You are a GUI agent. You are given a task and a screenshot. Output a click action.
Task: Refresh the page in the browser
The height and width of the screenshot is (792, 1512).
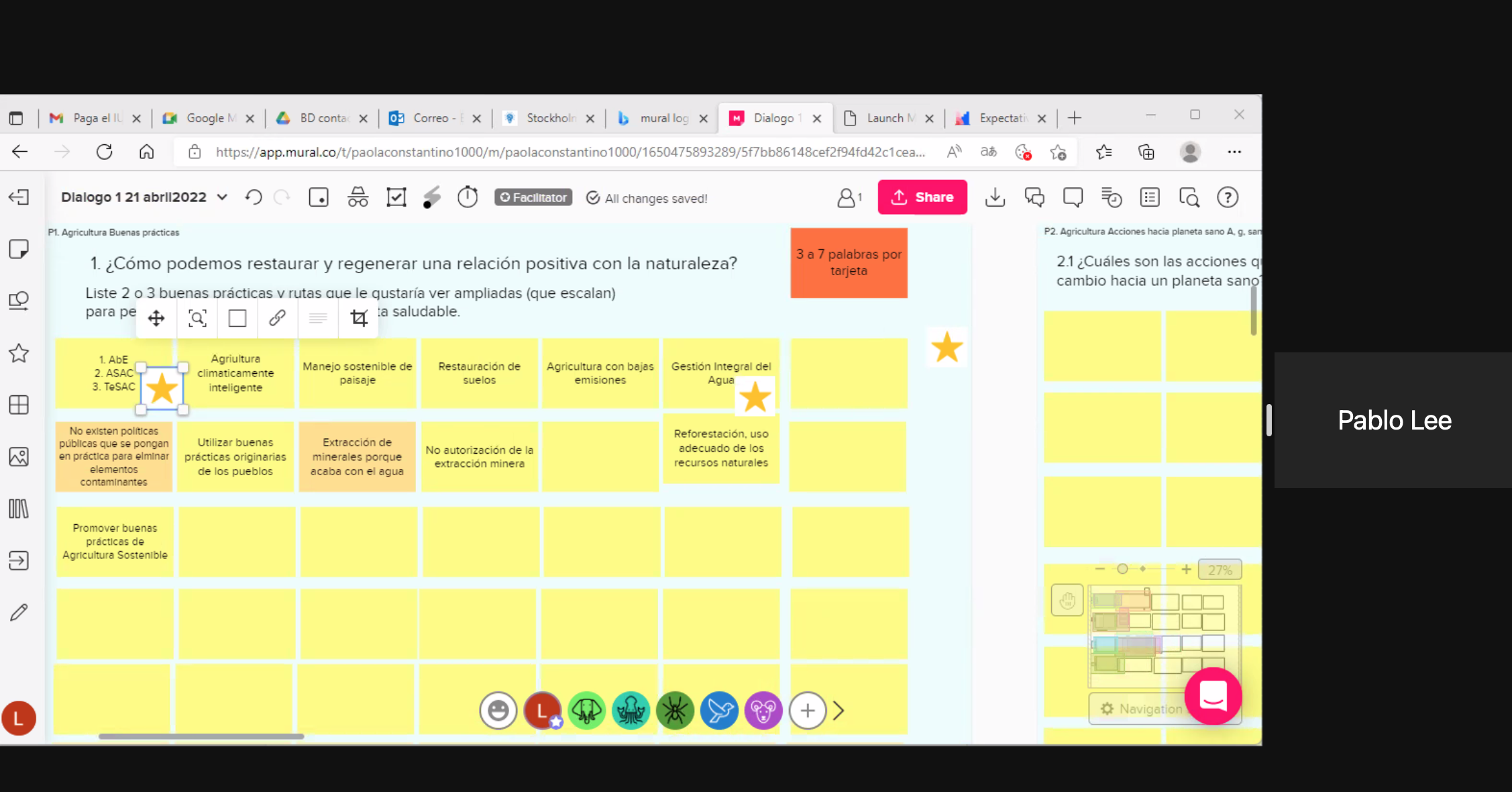(x=104, y=152)
